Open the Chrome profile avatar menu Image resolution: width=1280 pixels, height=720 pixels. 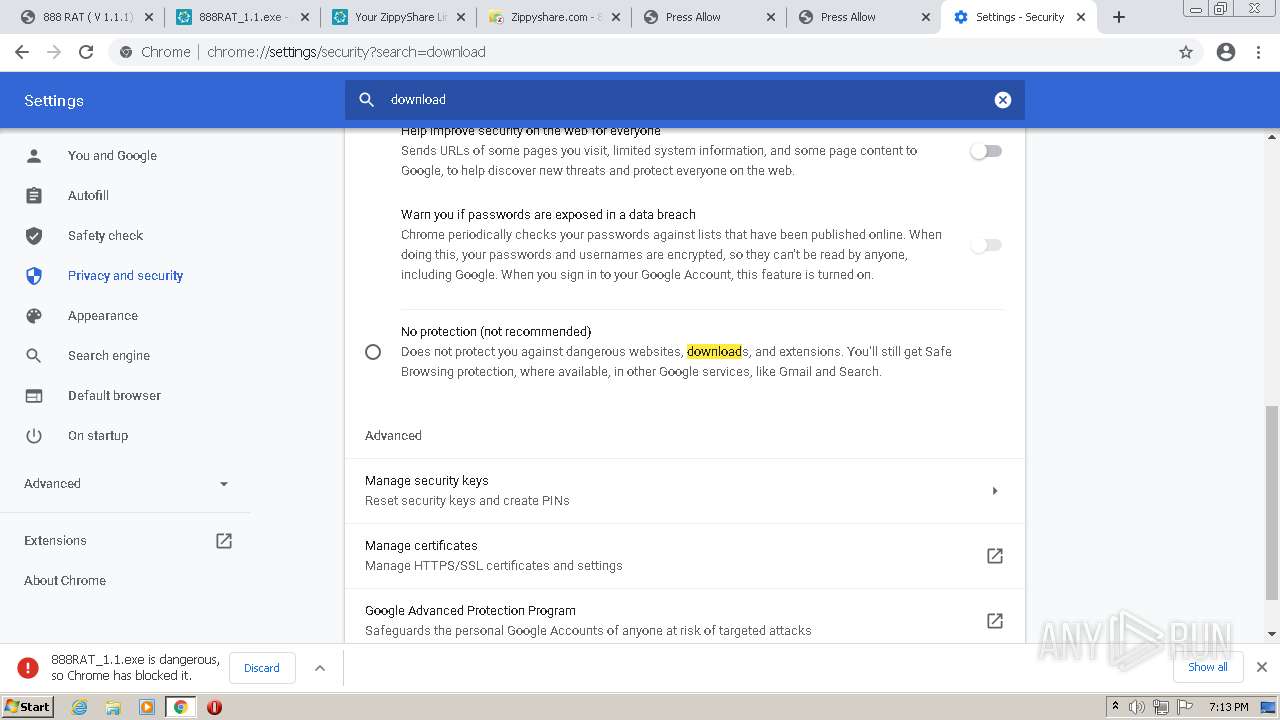1226,52
